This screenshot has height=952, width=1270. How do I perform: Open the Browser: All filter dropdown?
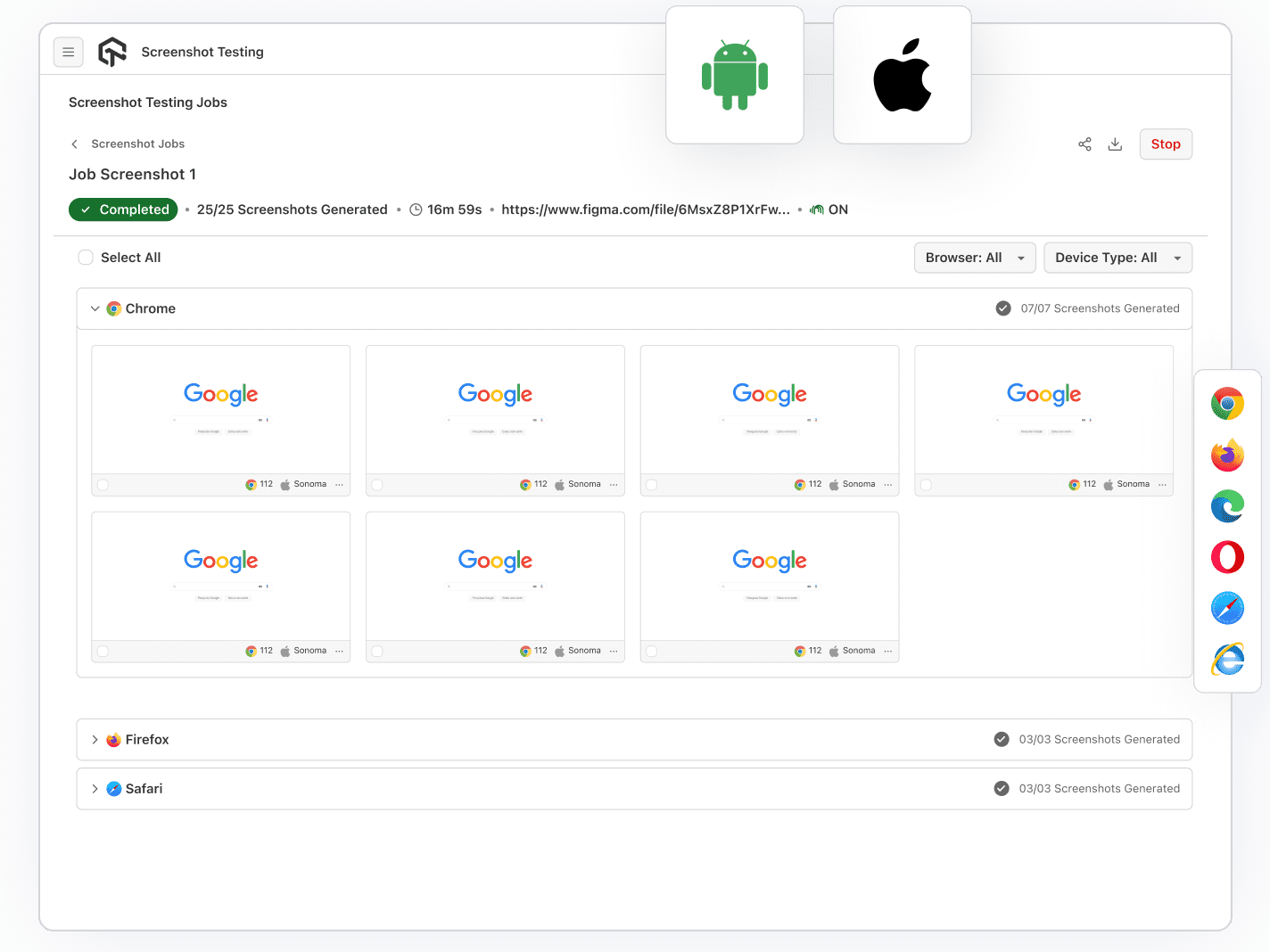975,258
